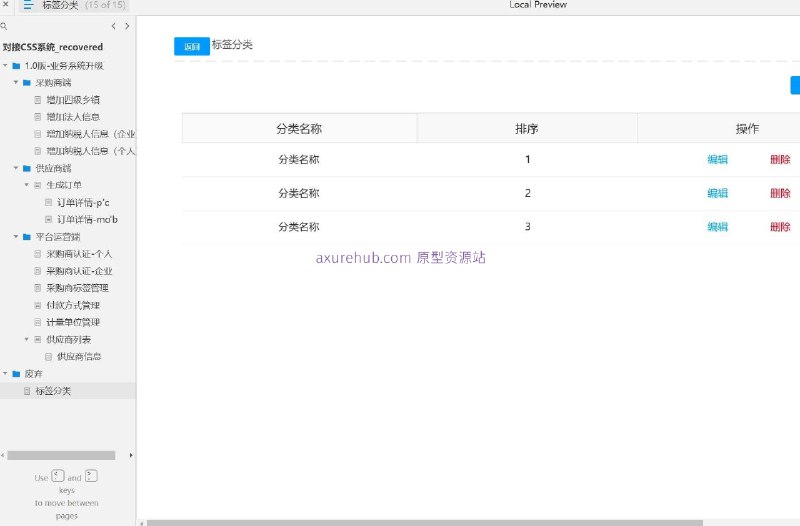The height and width of the screenshot is (526, 800).
Task: Click the 标签分类 (15 of 15) page title
Action: click(84, 5)
